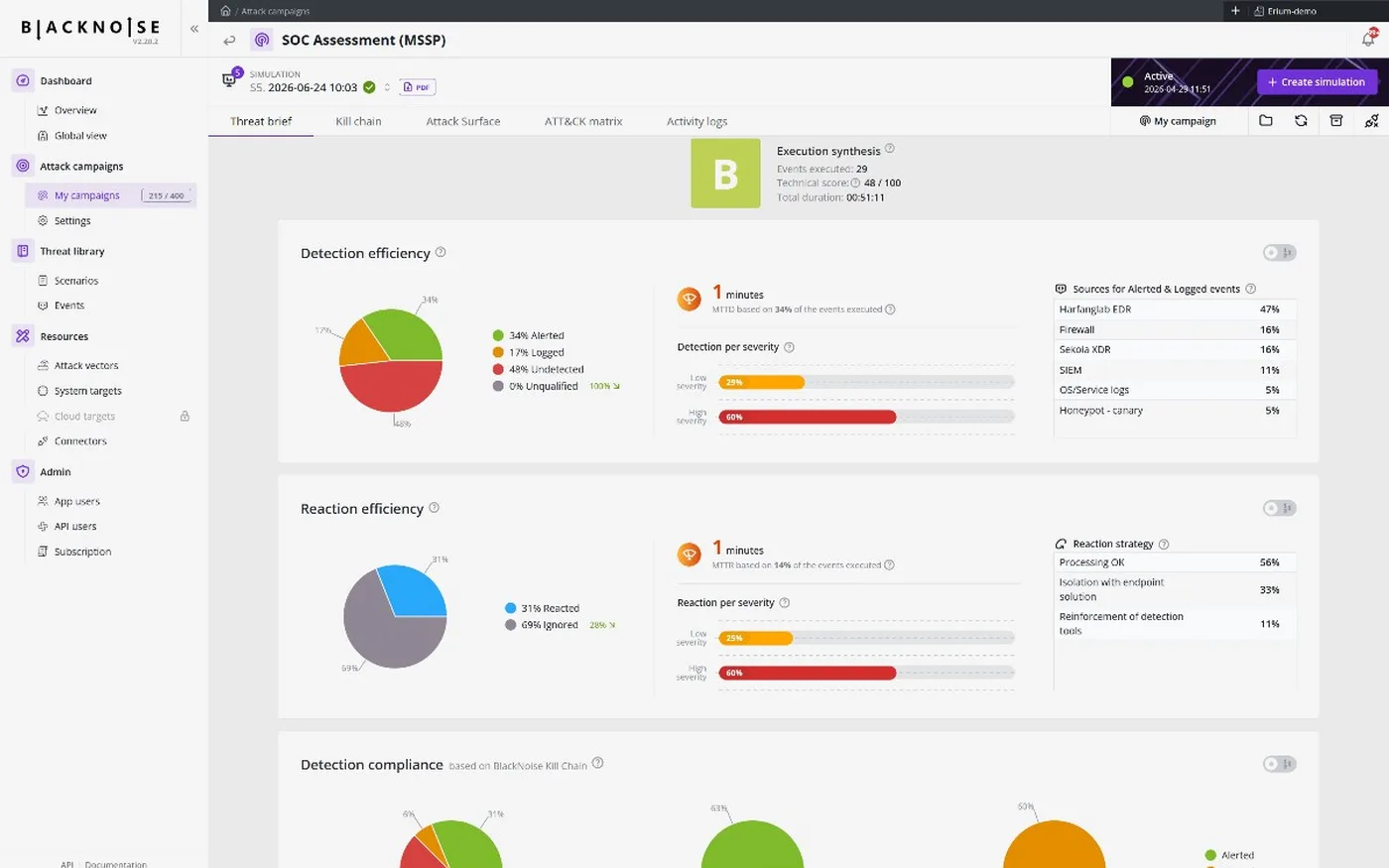Open simulation date selector arrows

[x=387, y=87]
